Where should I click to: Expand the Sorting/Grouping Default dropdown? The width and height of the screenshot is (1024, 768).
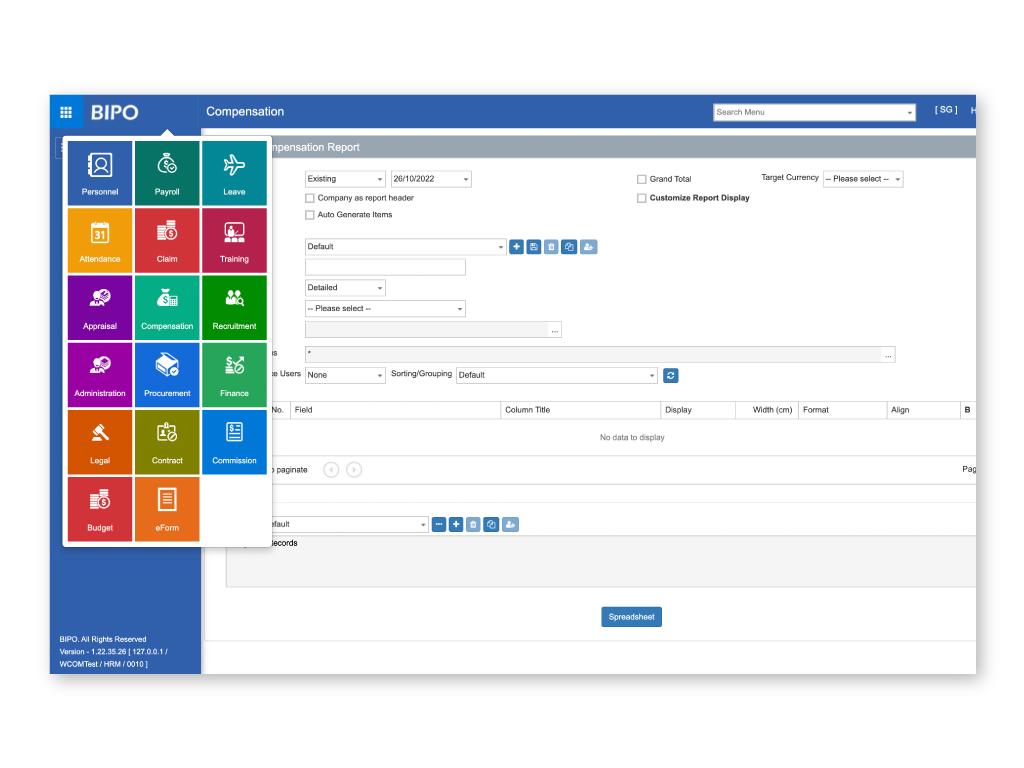coord(556,375)
